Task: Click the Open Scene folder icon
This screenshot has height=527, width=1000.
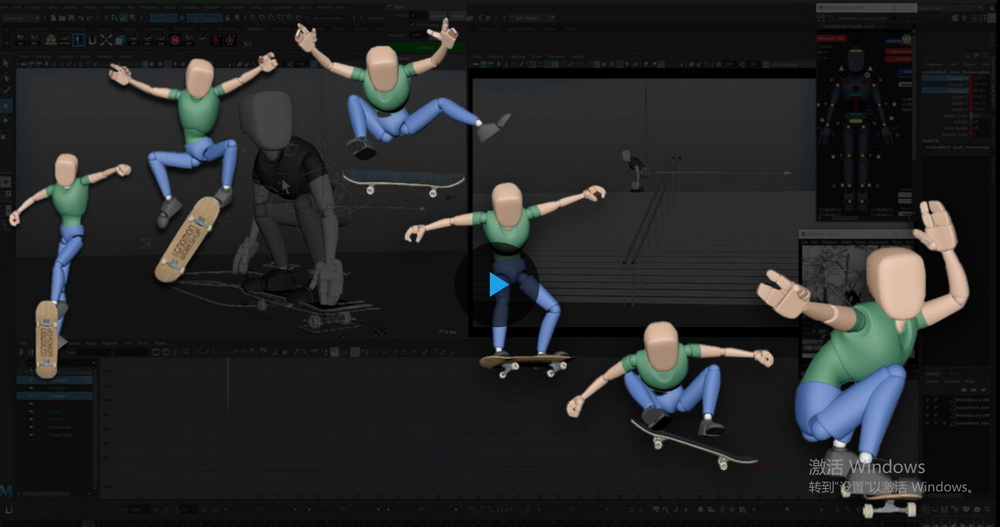Action: pos(63,19)
